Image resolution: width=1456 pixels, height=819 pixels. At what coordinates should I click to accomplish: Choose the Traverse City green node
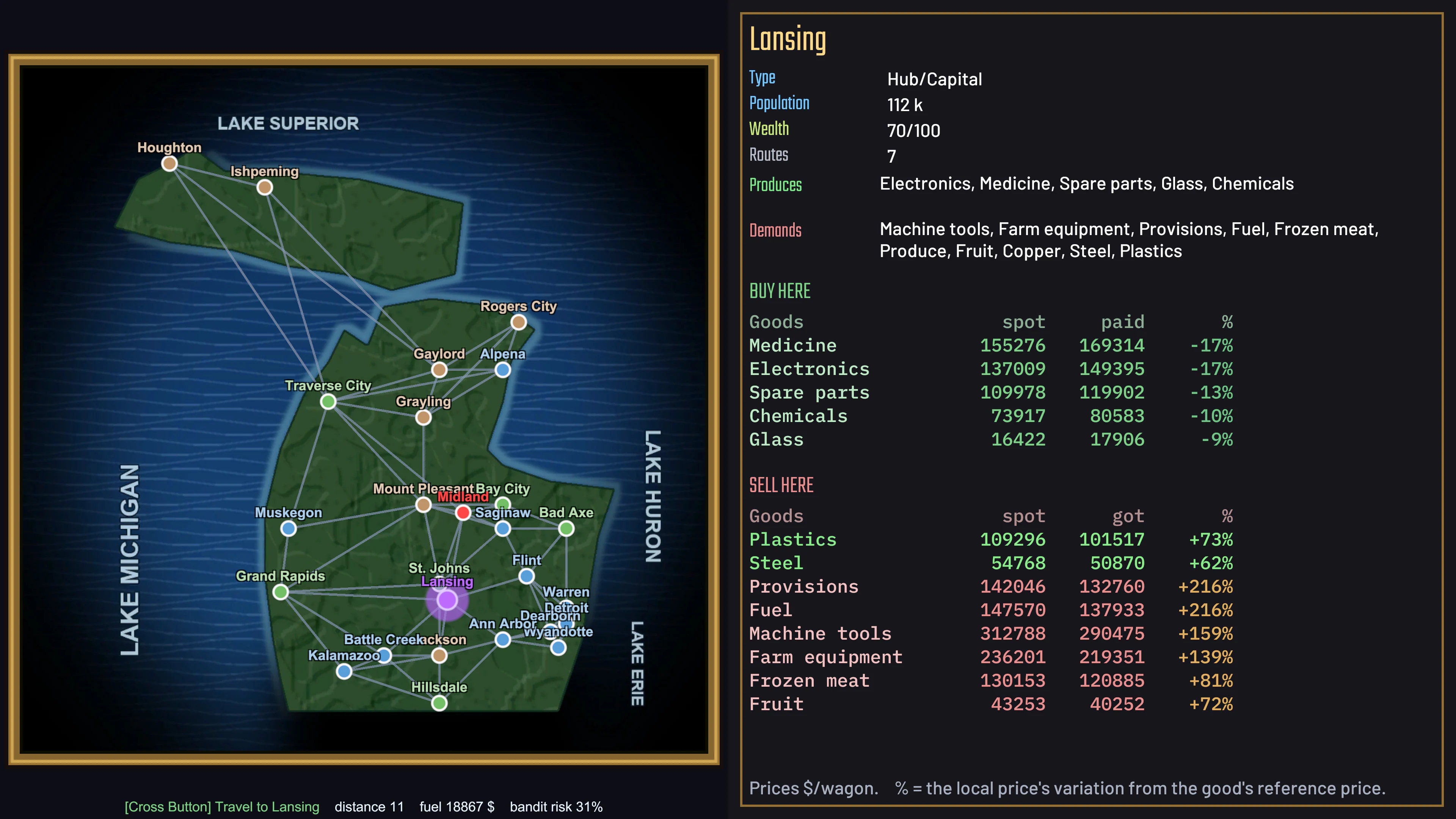pos(328,402)
